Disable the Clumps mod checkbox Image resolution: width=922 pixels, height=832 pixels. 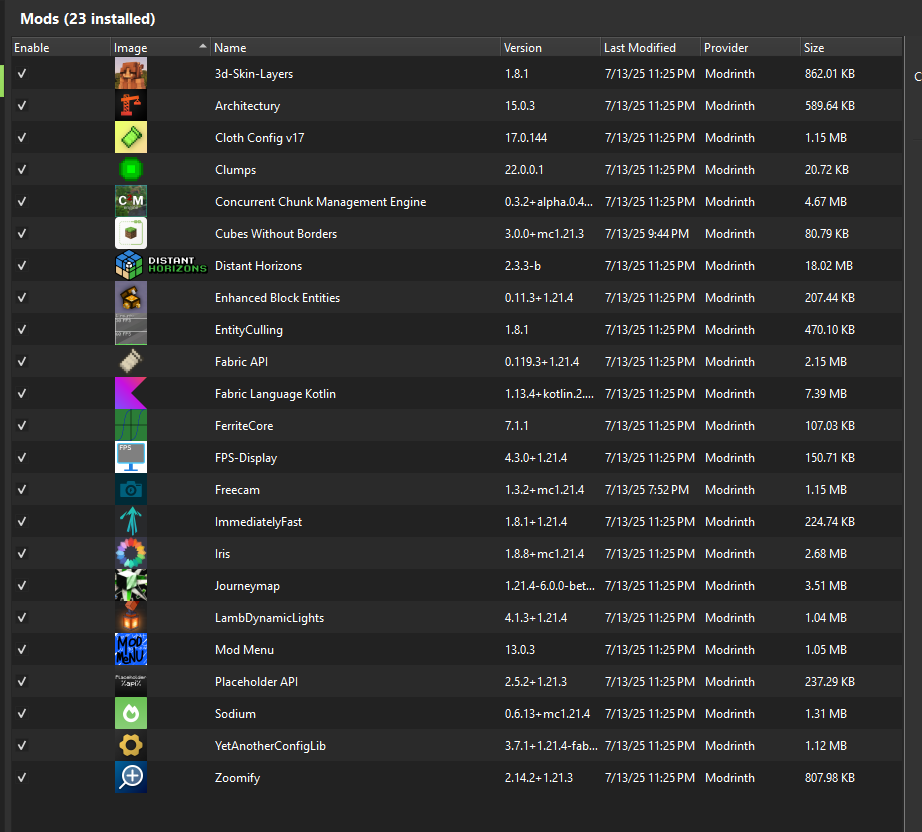click(x=22, y=169)
